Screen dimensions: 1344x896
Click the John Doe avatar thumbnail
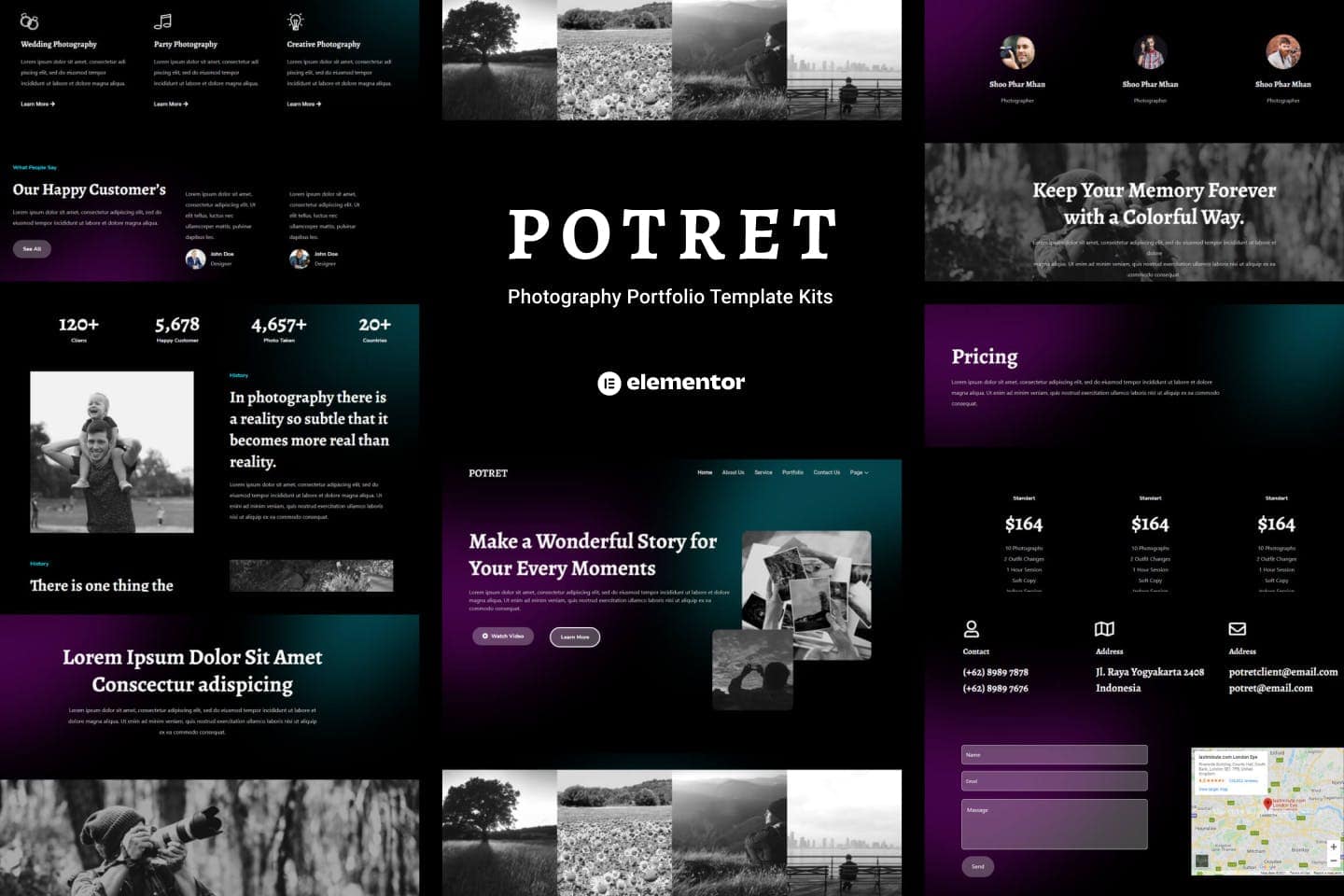pos(197,258)
